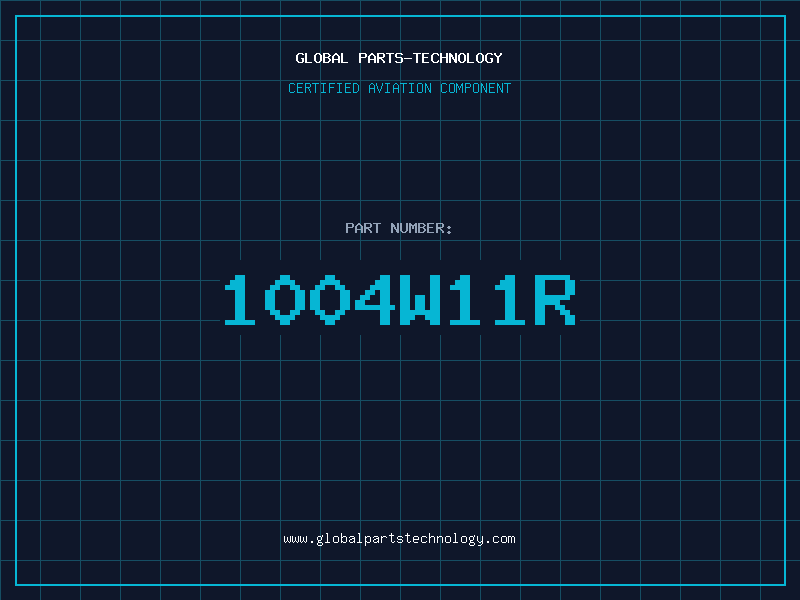Select the word CERTIFIED in the subtitle
Image resolution: width=800 pixels, height=600 pixels.
[x=324, y=88]
